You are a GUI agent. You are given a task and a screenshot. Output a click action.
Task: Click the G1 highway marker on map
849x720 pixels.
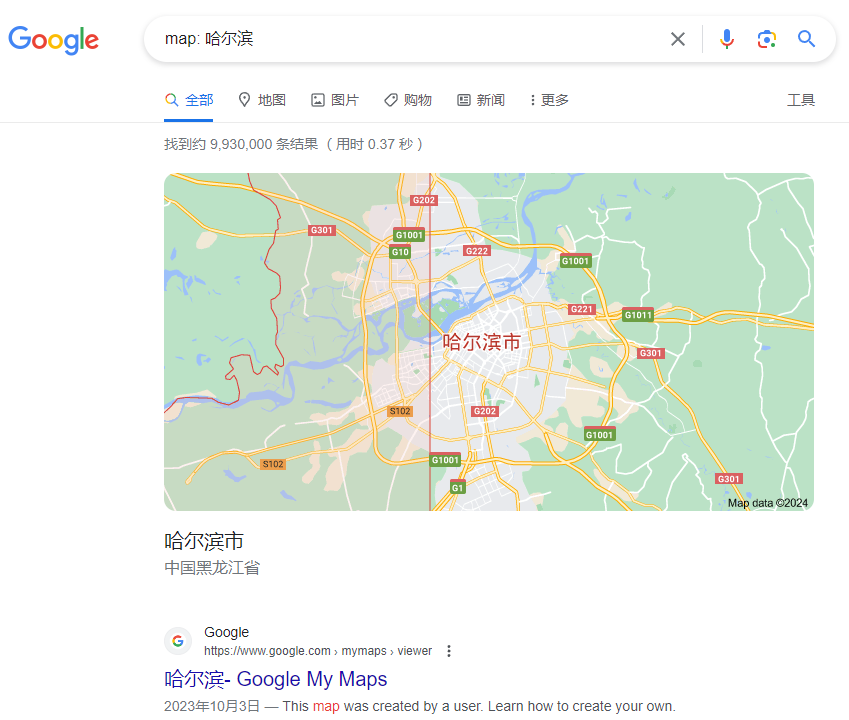click(x=458, y=487)
